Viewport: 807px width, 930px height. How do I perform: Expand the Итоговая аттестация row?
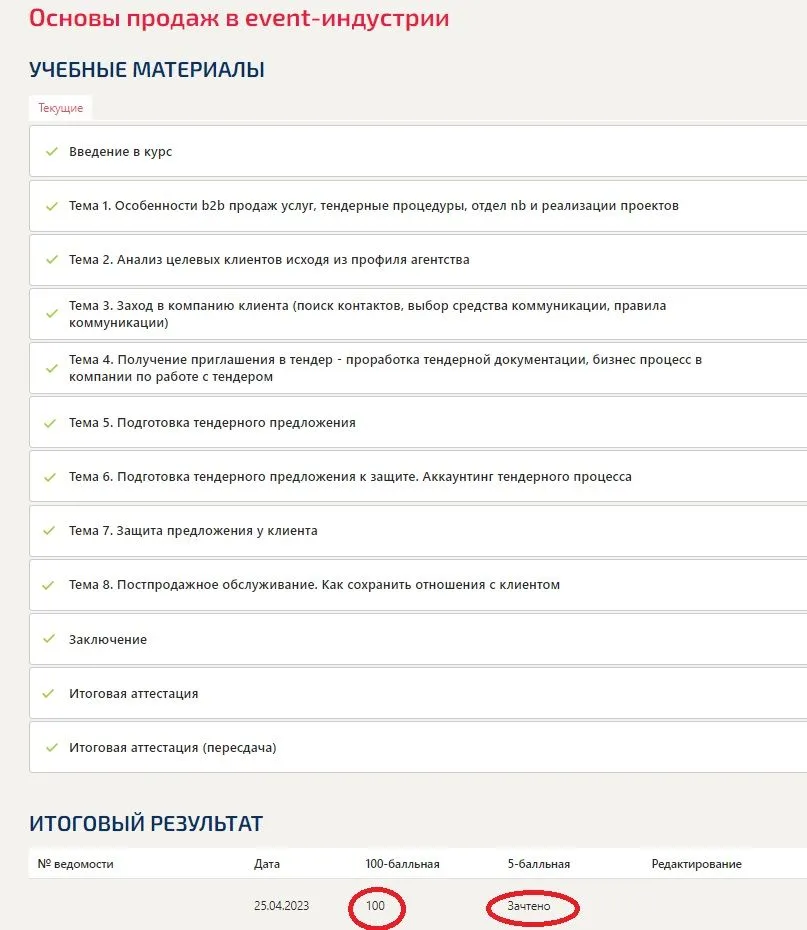[x=418, y=693]
